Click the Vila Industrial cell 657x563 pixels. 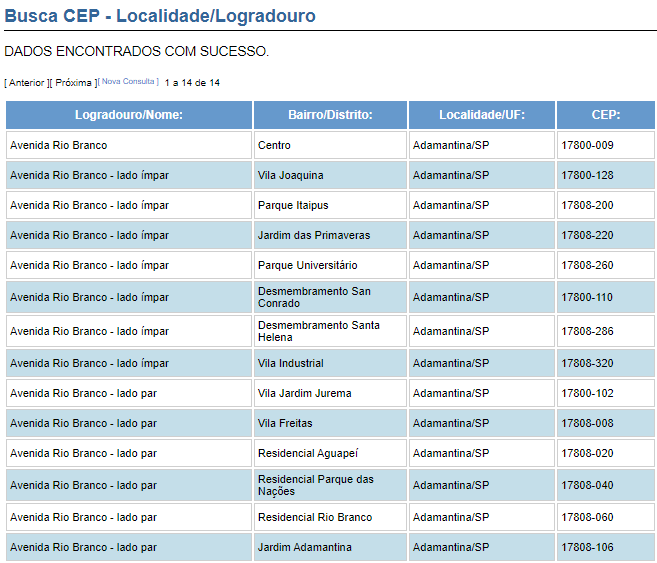pyautogui.click(x=330, y=363)
